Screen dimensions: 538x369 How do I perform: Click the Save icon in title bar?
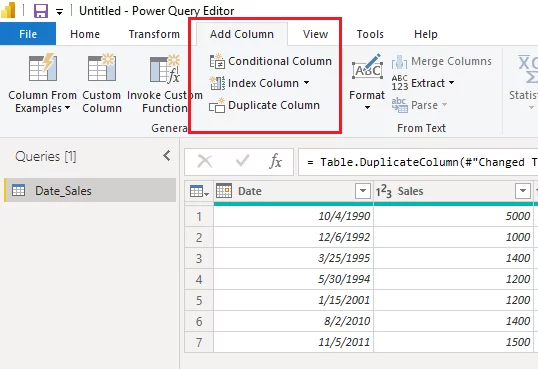[40, 11]
